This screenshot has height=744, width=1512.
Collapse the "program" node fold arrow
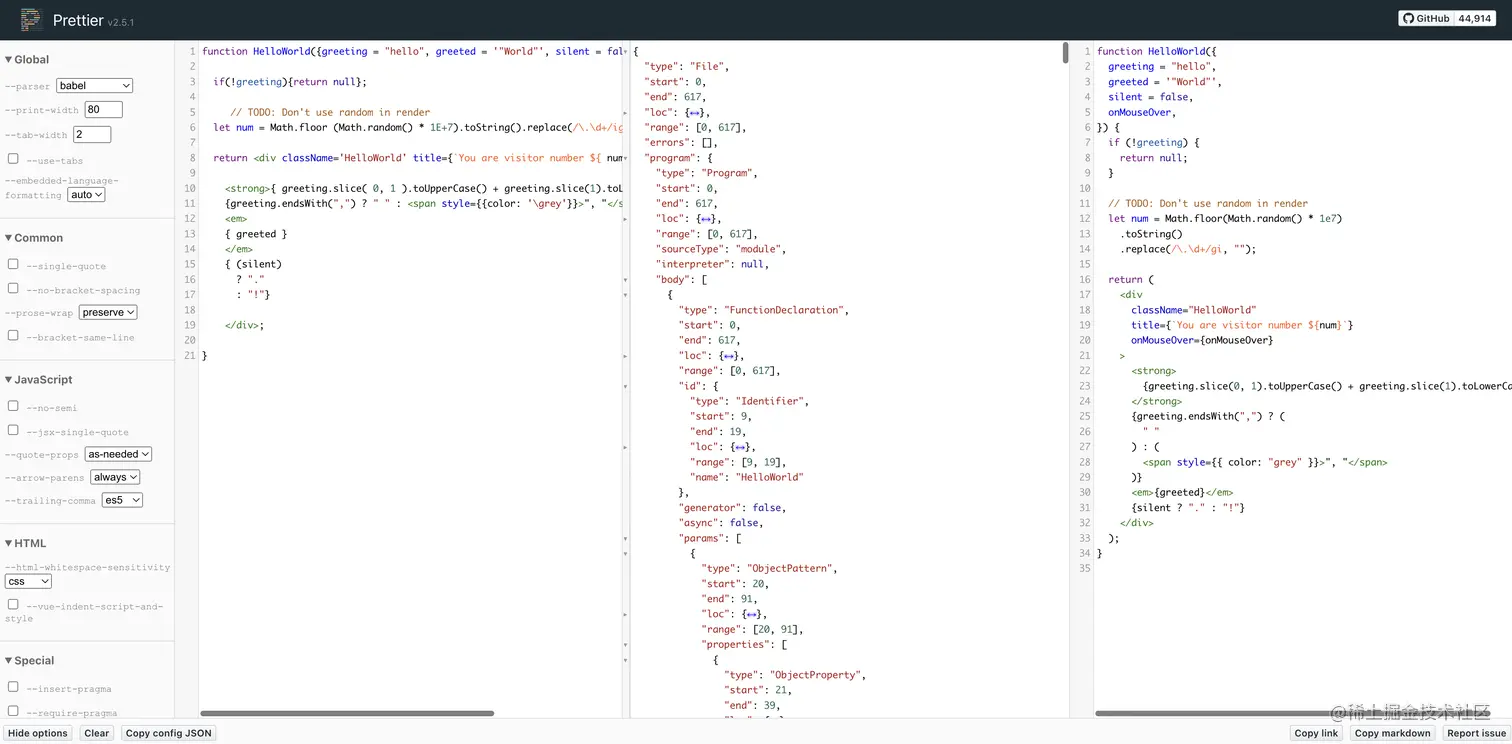pos(626,158)
